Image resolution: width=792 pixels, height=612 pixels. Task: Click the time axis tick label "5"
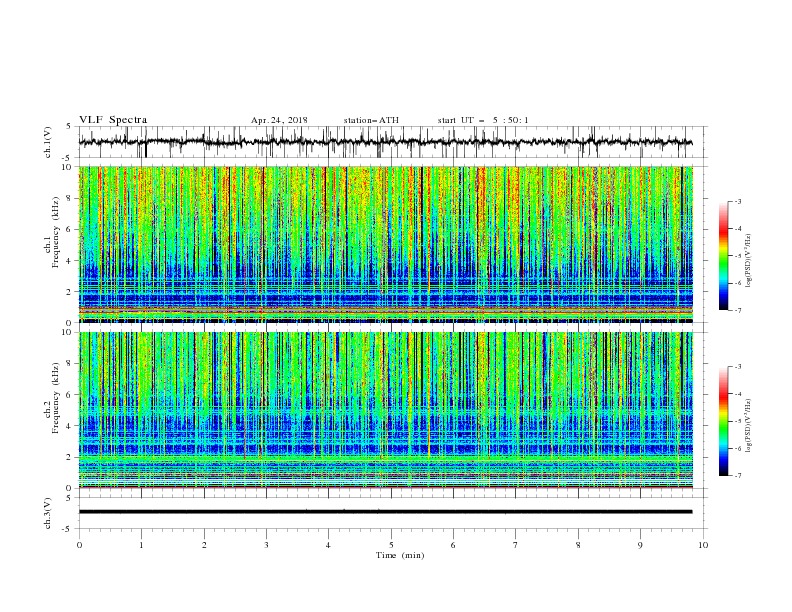tap(391, 545)
